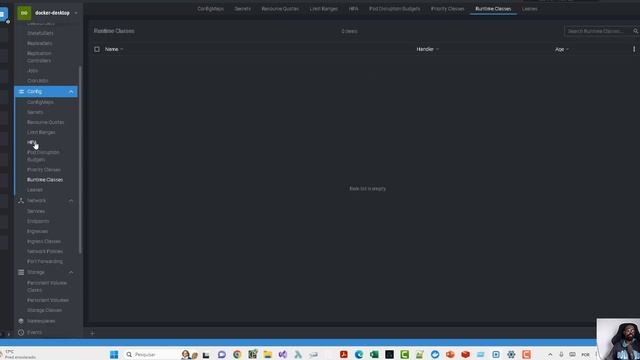Open the black terminal app in taskbar
Viewport: 640px width, 360px height.
pos(389,354)
